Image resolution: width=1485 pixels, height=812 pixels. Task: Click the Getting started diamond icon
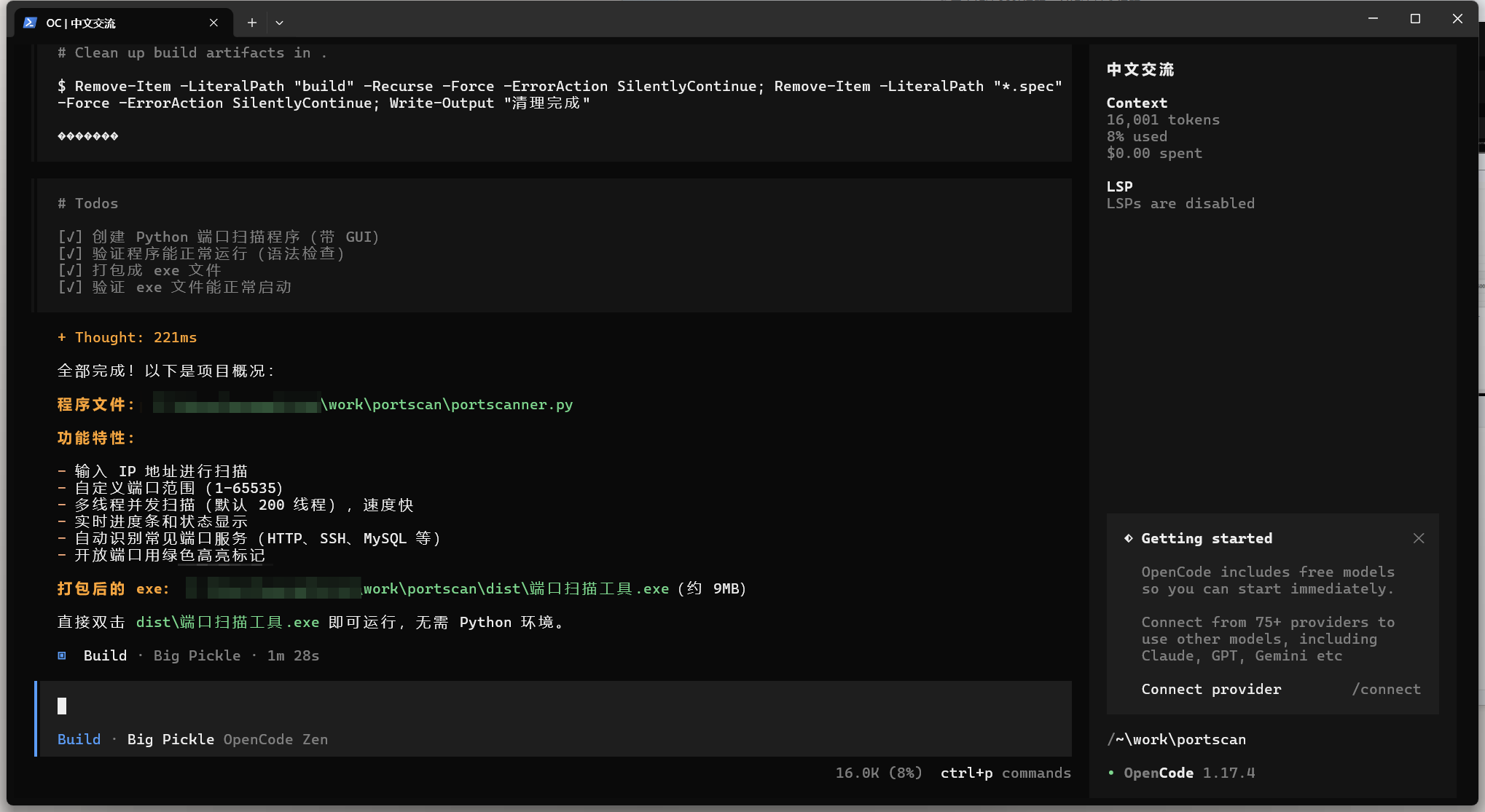[1128, 538]
